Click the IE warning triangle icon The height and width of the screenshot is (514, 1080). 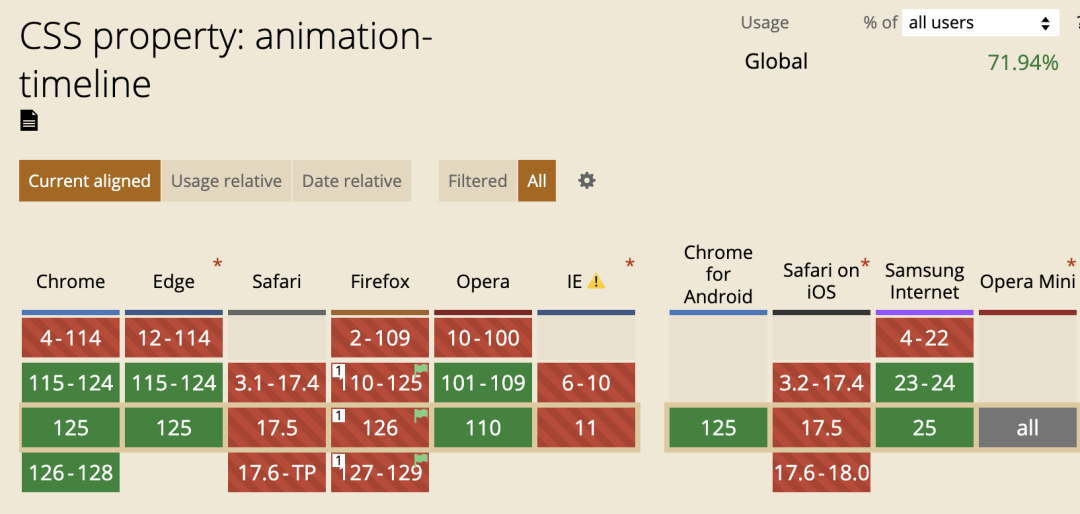coord(596,281)
